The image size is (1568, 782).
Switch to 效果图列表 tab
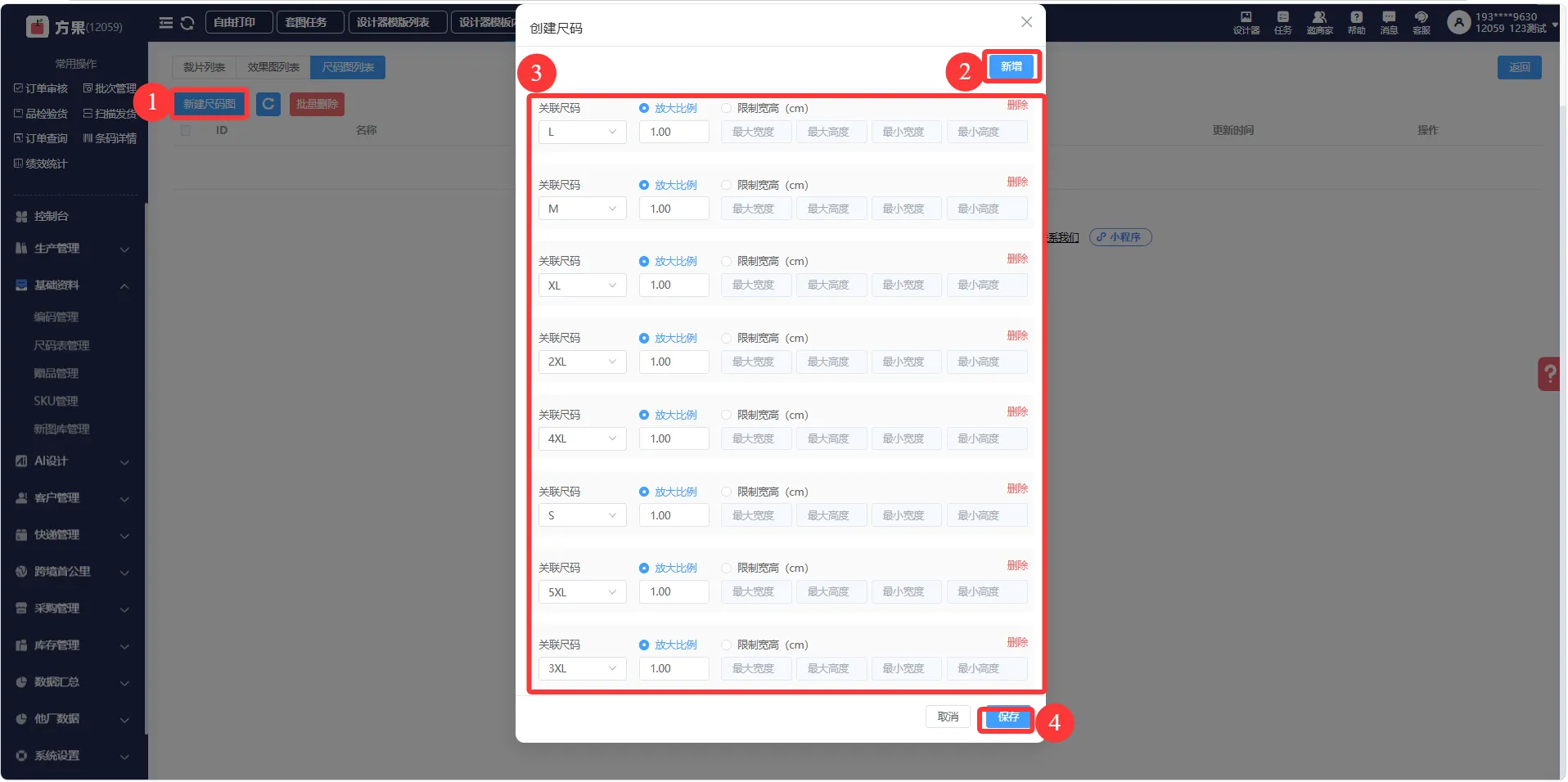(x=273, y=67)
